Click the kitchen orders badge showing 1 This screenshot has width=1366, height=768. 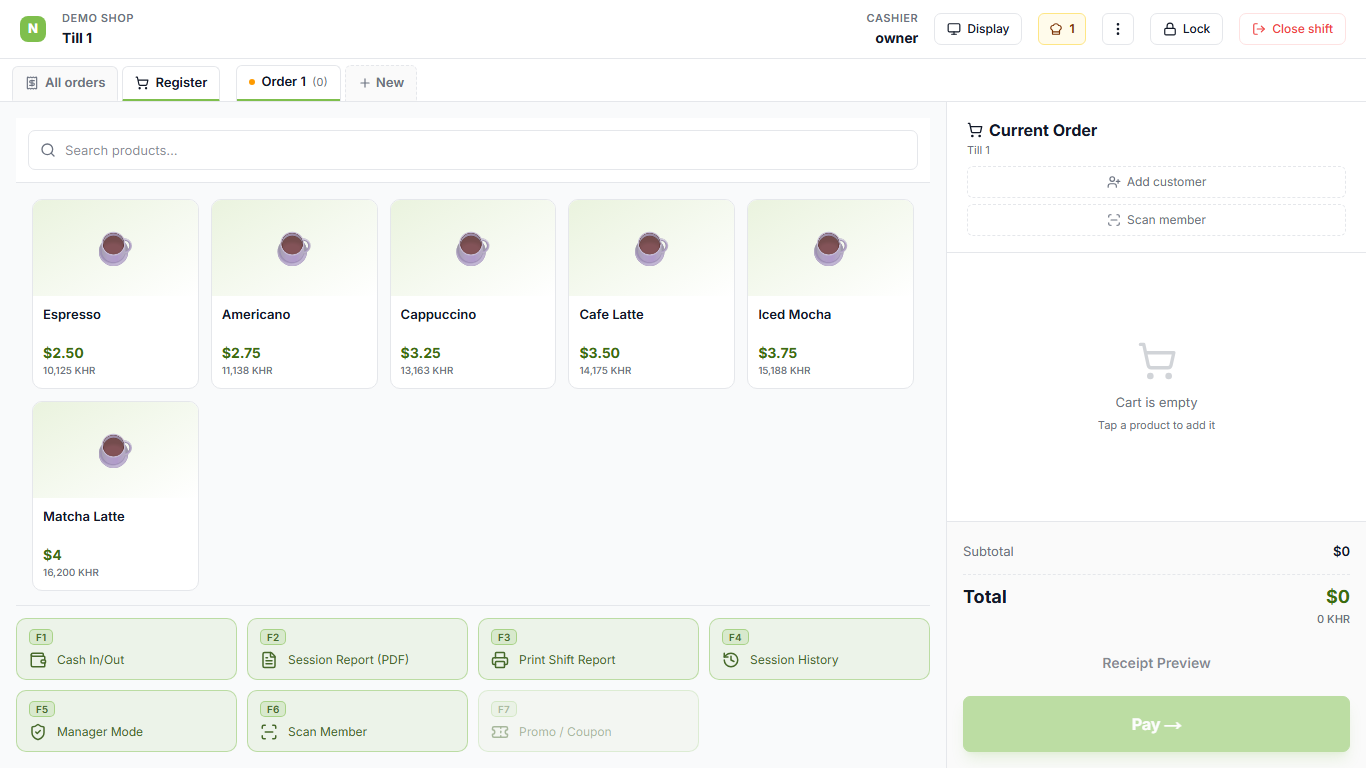pos(1062,29)
